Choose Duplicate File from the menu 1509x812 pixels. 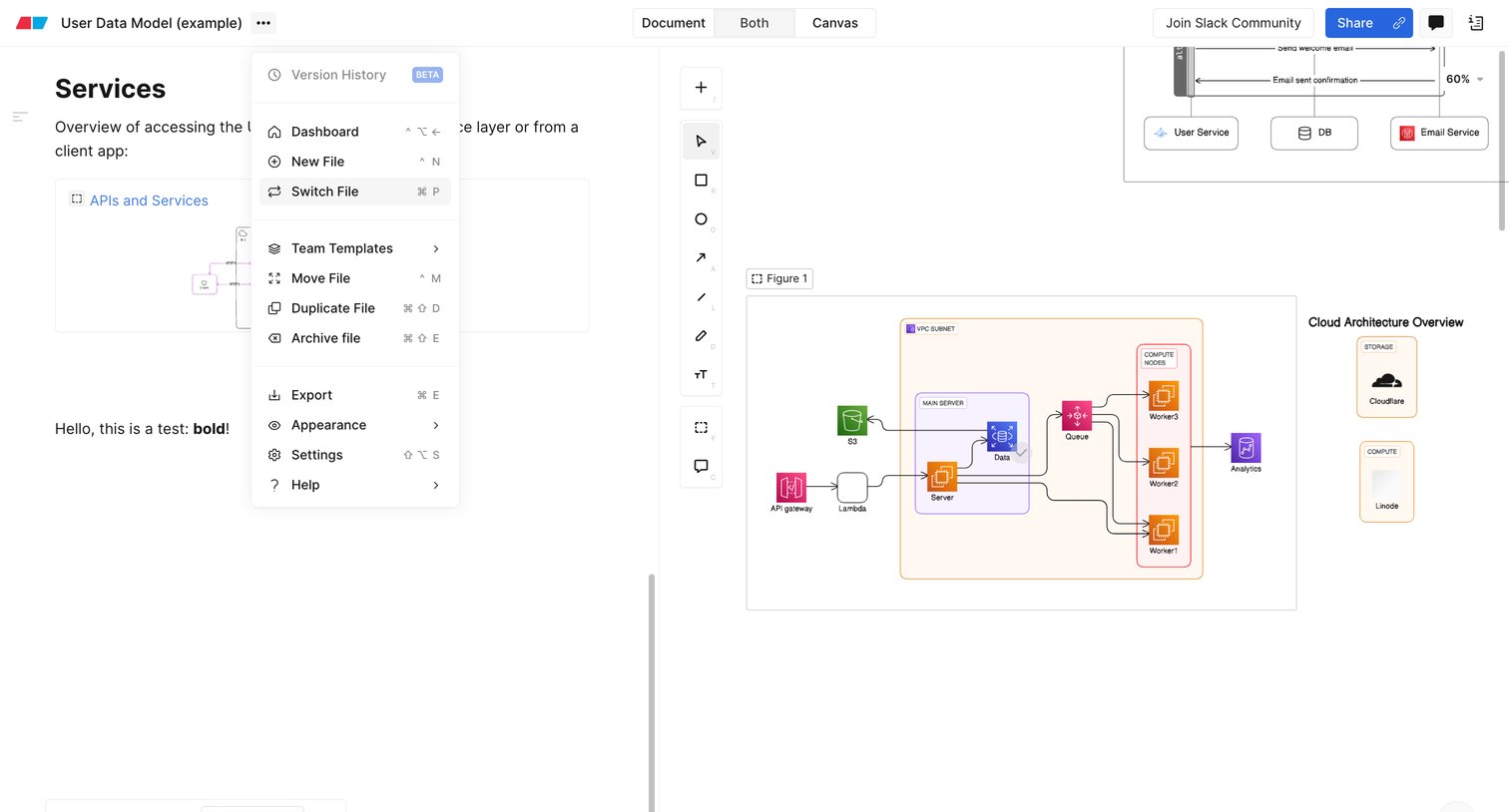pos(355,308)
